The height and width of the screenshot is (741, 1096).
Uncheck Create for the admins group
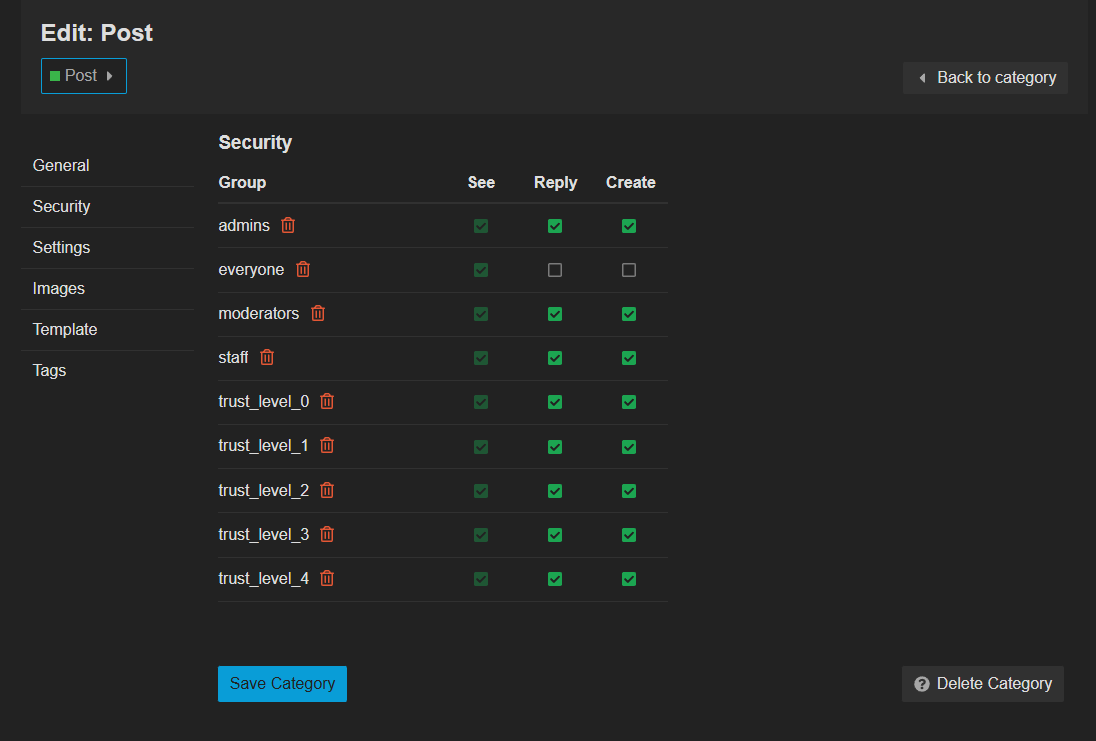629,226
